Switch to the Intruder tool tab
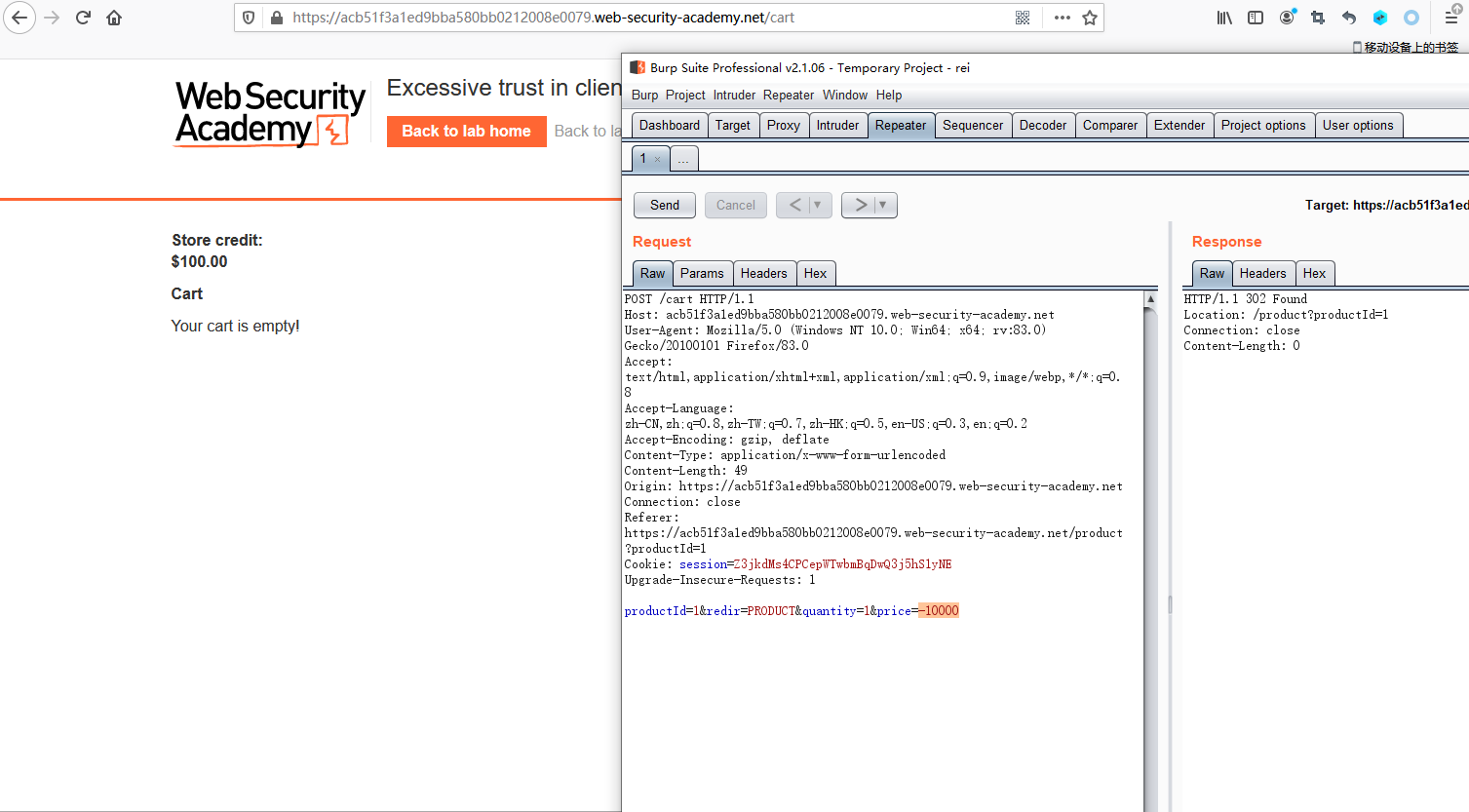Screen dimensions: 1469x812 [x=838, y=125]
